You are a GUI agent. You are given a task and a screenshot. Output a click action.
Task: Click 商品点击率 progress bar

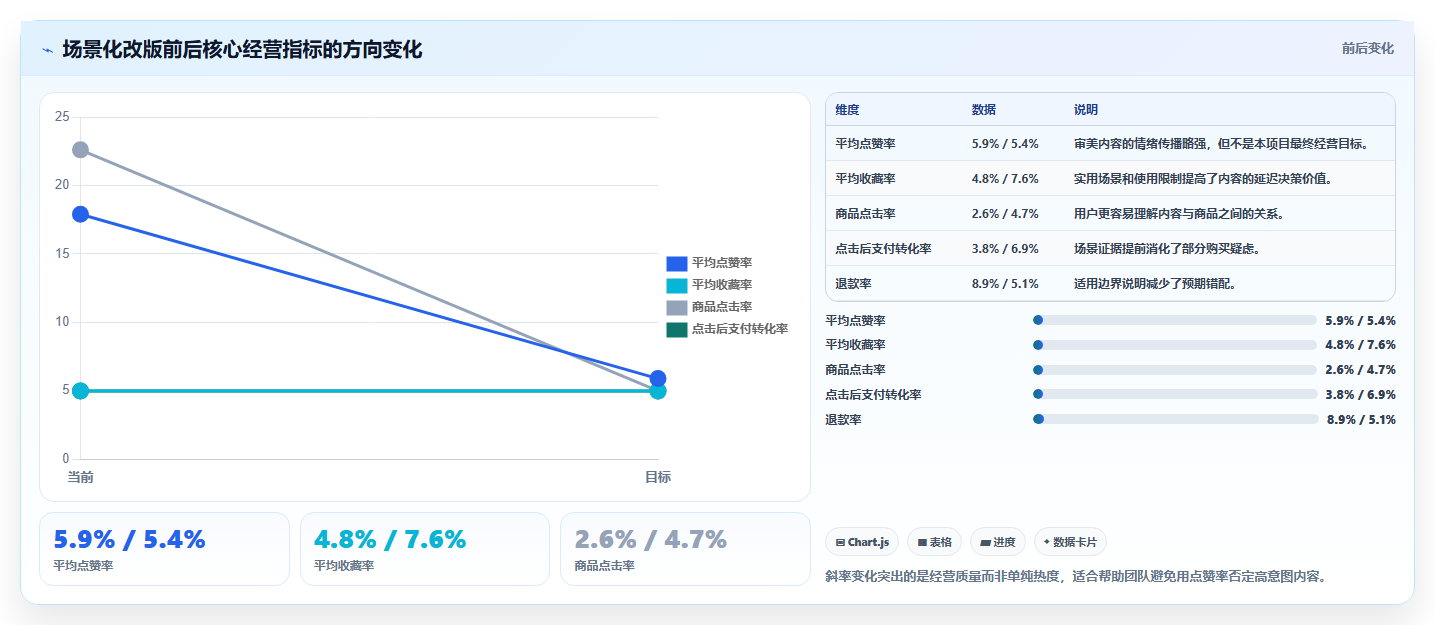[1175, 370]
